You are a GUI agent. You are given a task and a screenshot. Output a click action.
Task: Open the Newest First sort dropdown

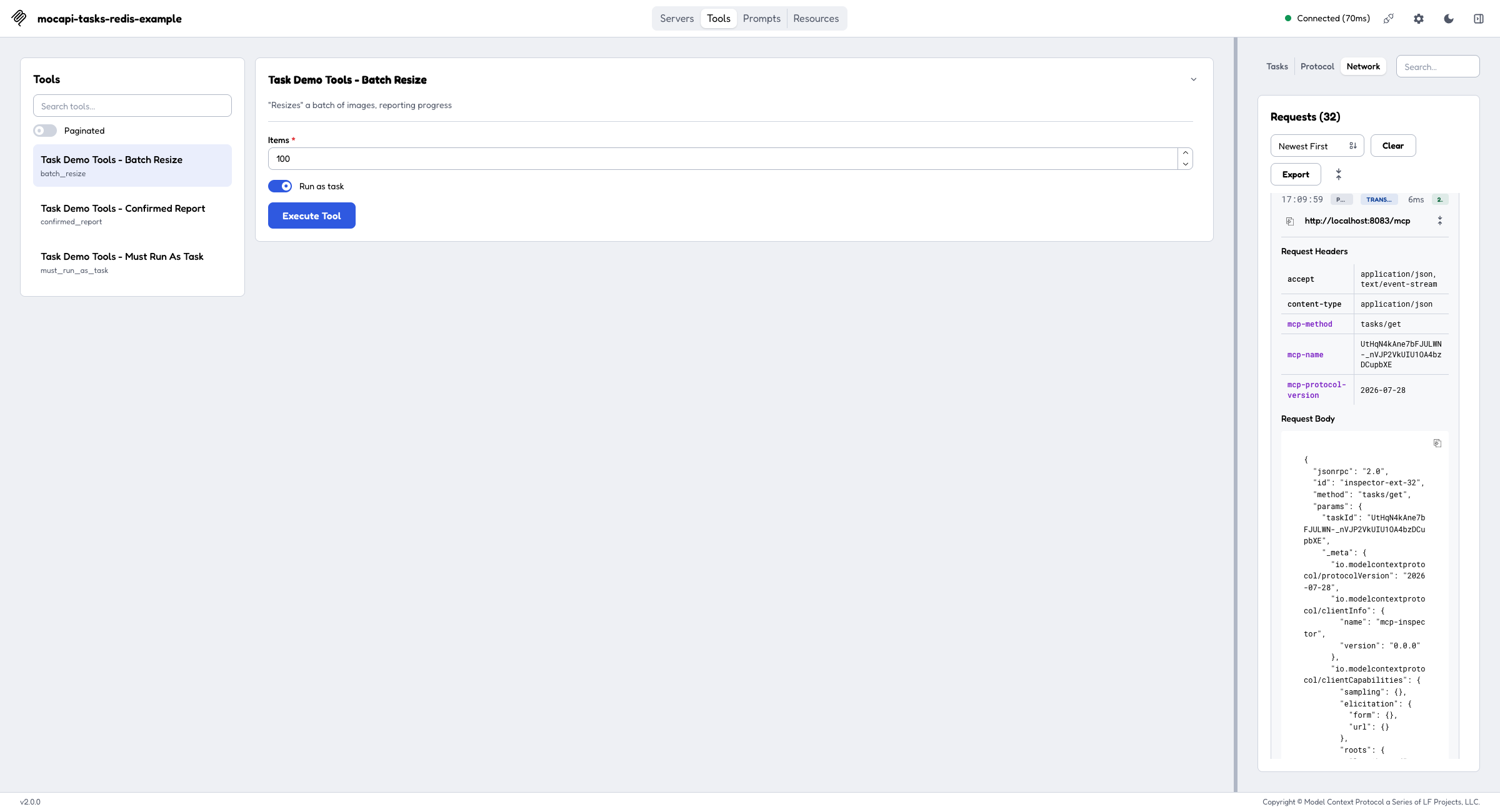[x=1317, y=146]
